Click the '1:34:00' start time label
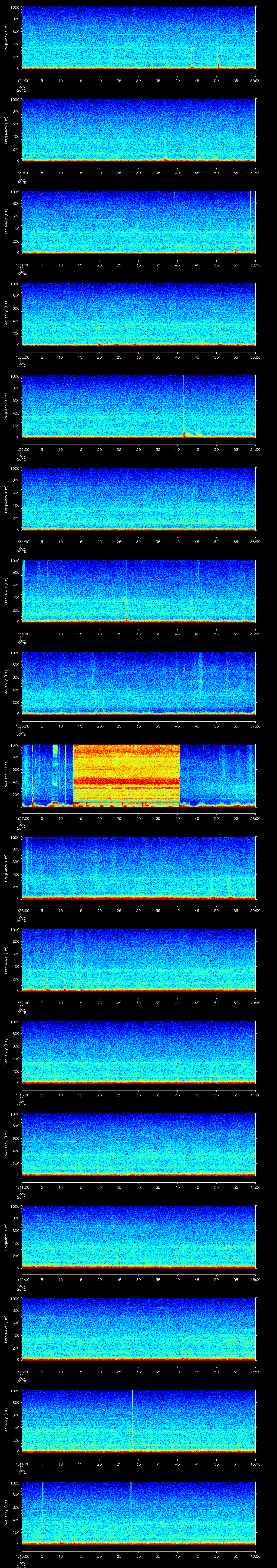Viewport: 277px width, 1568px height. coord(22,542)
